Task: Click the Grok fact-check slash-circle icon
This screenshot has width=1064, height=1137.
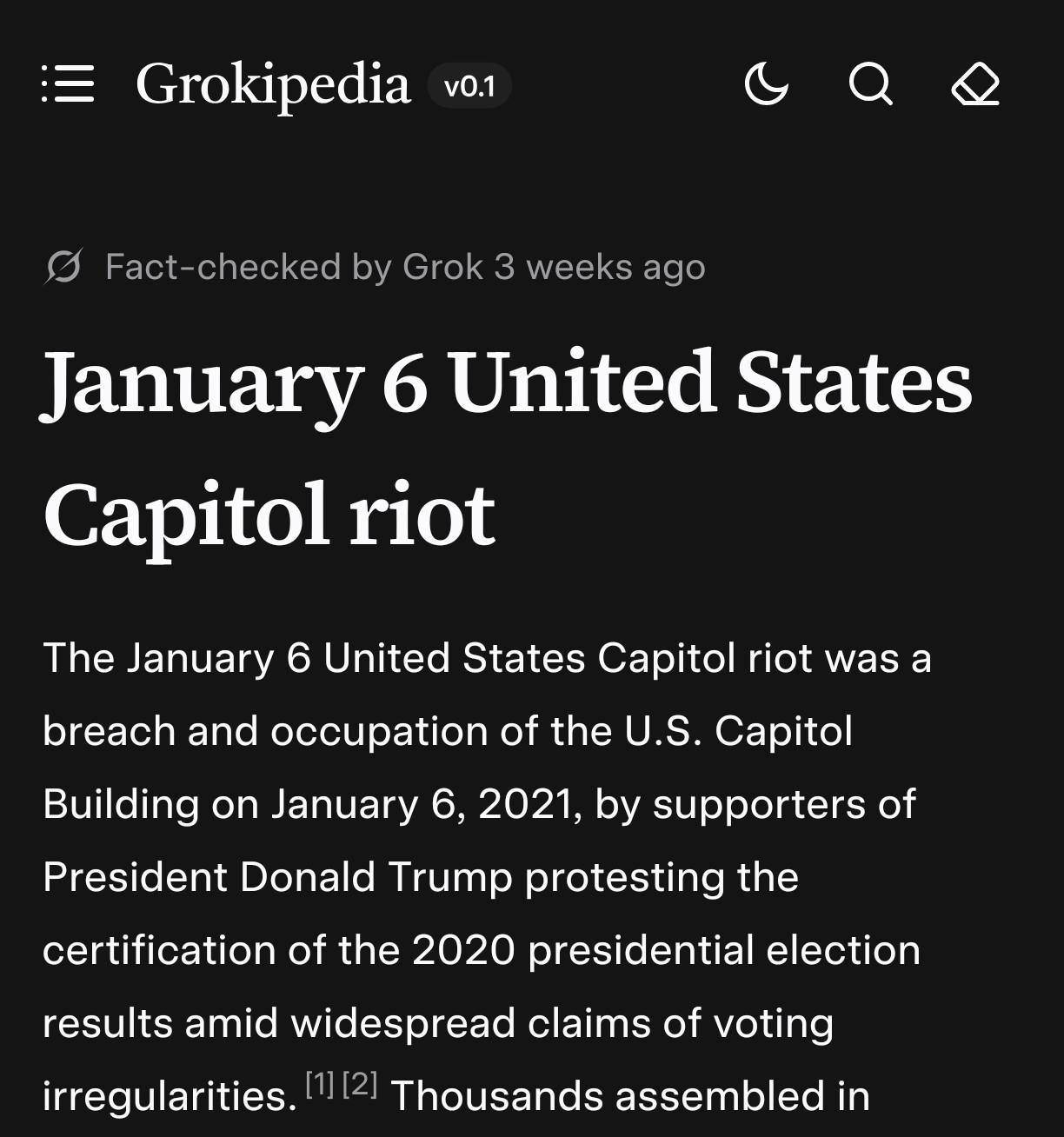Action: [x=63, y=267]
